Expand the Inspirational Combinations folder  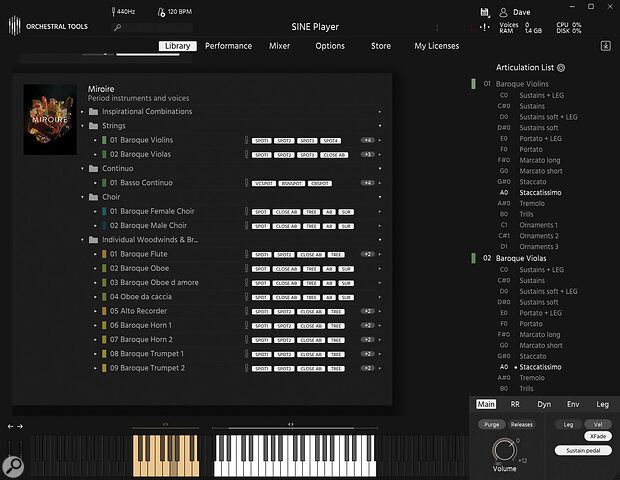click(82, 111)
